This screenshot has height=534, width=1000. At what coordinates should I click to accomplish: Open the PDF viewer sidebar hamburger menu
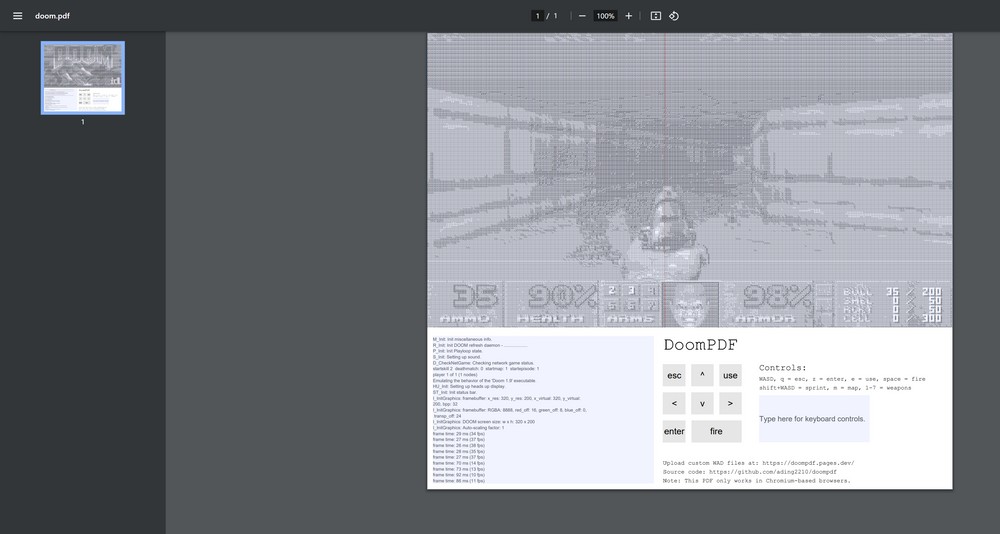click(17, 16)
